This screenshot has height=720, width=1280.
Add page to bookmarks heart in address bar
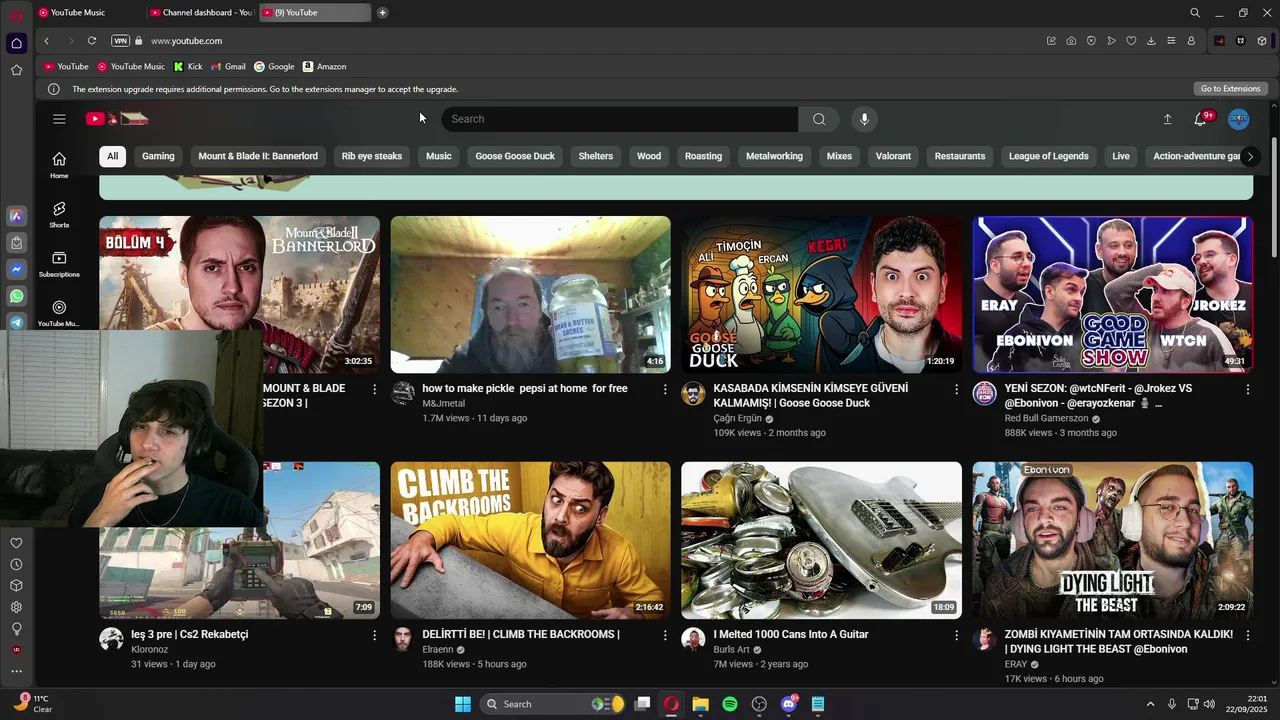1131,41
